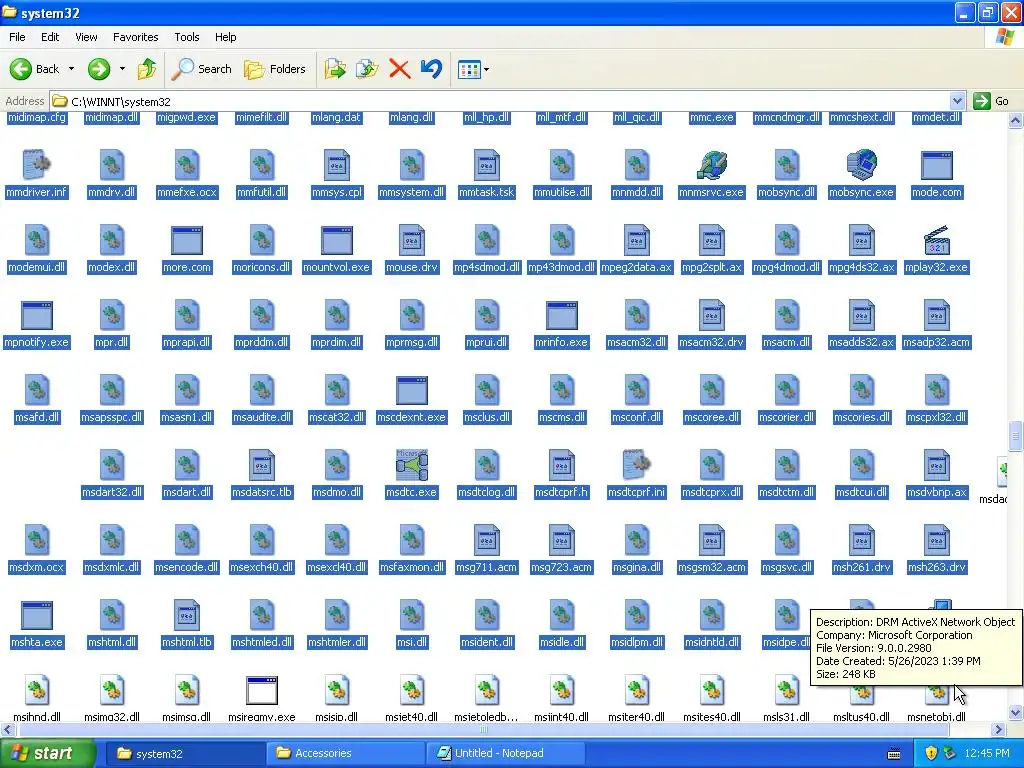Open the Help menu
Image resolution: width=1024 pixels, height=768 pixels.
point(225,37)
